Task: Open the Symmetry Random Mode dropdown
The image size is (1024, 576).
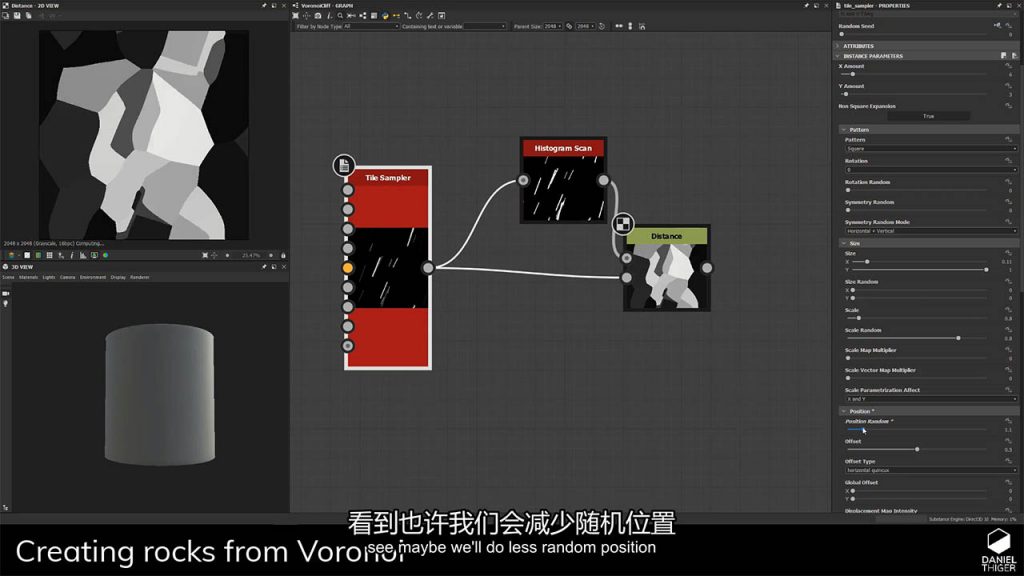Action: click(x=930, y=231)
